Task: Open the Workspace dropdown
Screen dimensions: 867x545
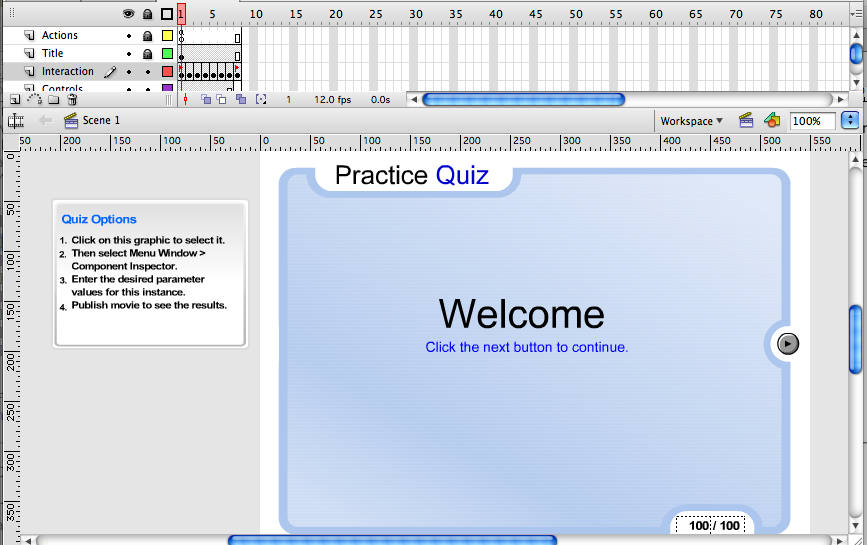Action: [x=692, y=120]
